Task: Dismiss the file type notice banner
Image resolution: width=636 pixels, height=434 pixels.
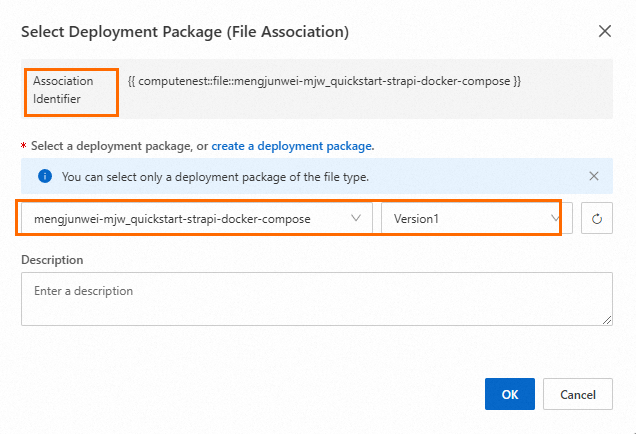Action: pos(594,176)
